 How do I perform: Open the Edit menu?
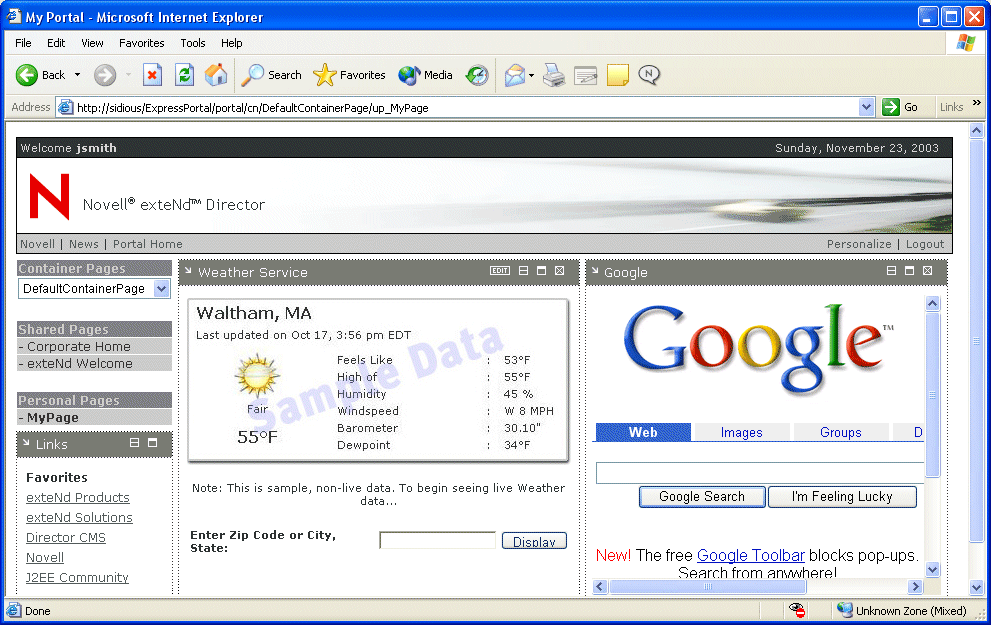point(56,43)
